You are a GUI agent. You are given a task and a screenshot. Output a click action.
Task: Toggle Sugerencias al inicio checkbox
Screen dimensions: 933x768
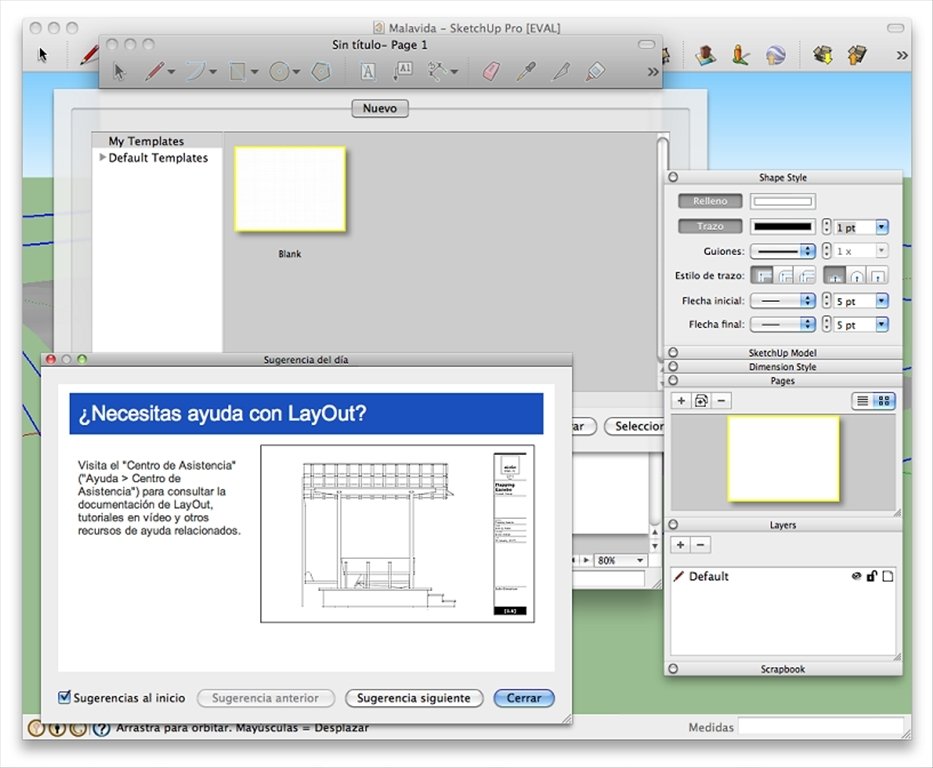click(64, 697)
